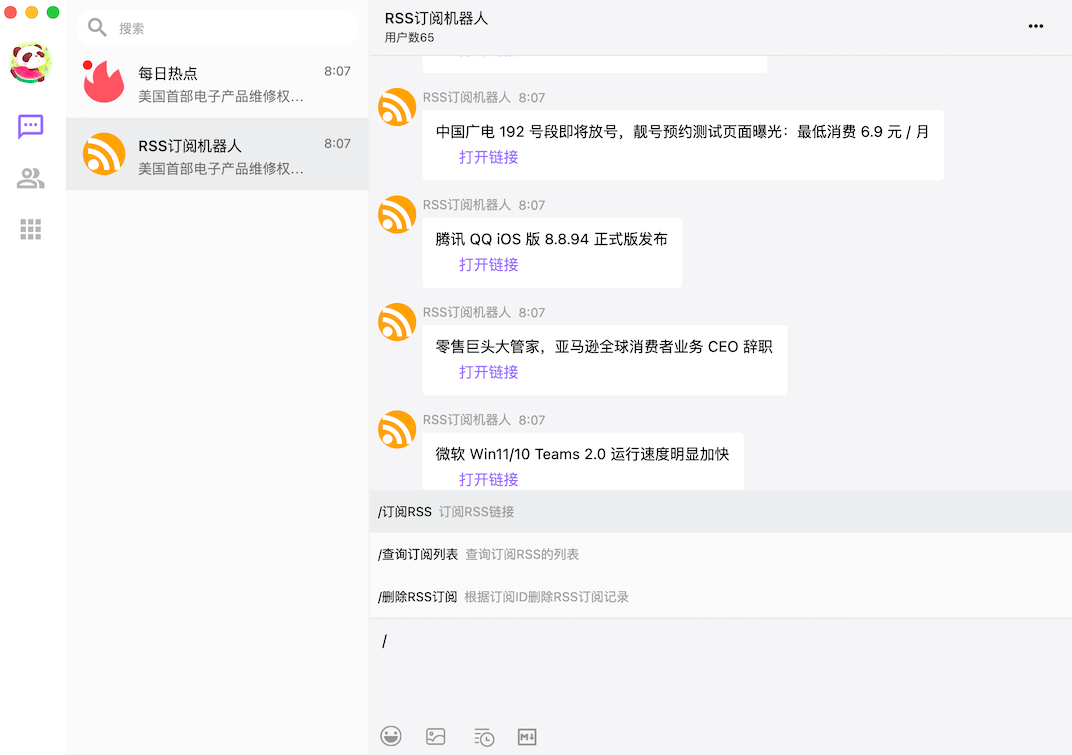Click the green fullscreen window button
This screenshot has width=1072, height=755.
pyautogui.click(x=53, y=12)
